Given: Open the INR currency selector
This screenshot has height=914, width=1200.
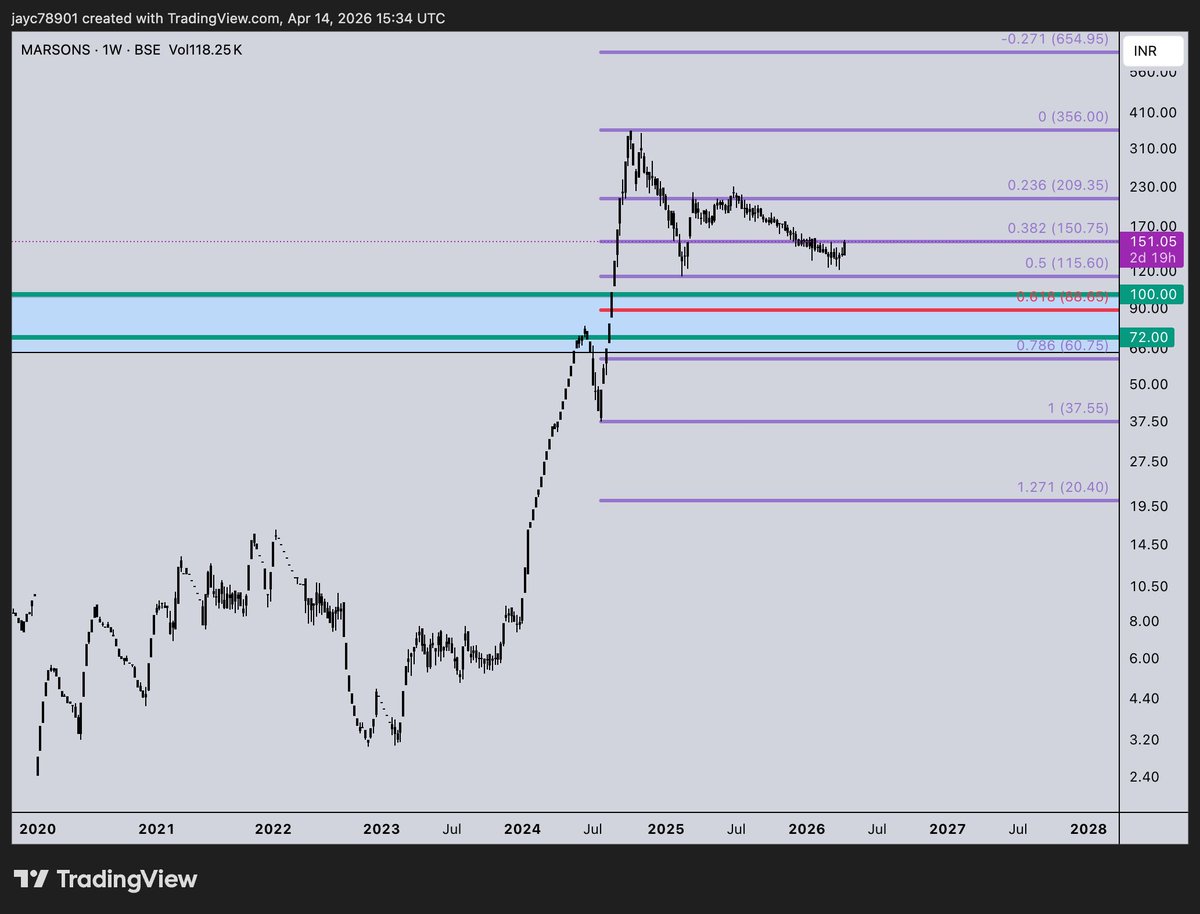Looking at the screenshot, I should point(1153,51).
